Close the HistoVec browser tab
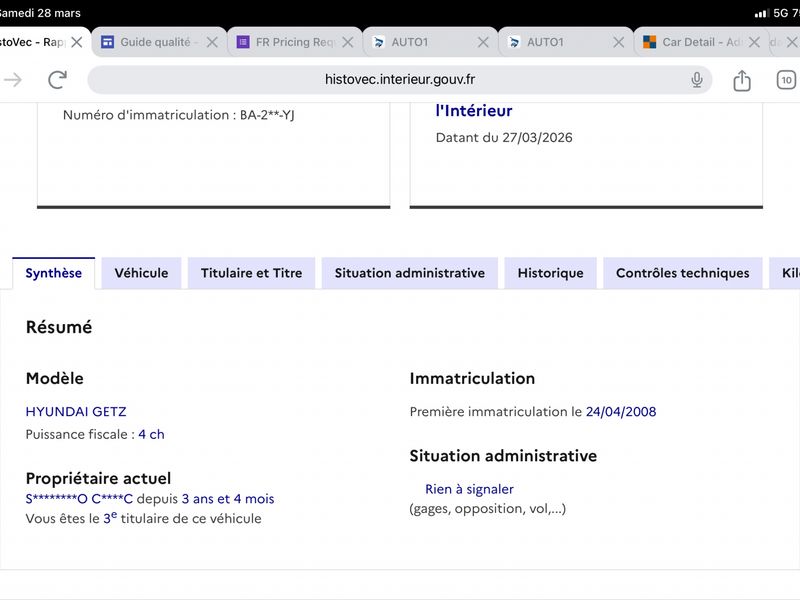This screenshot has width=800, height=600. pos(77,43)
